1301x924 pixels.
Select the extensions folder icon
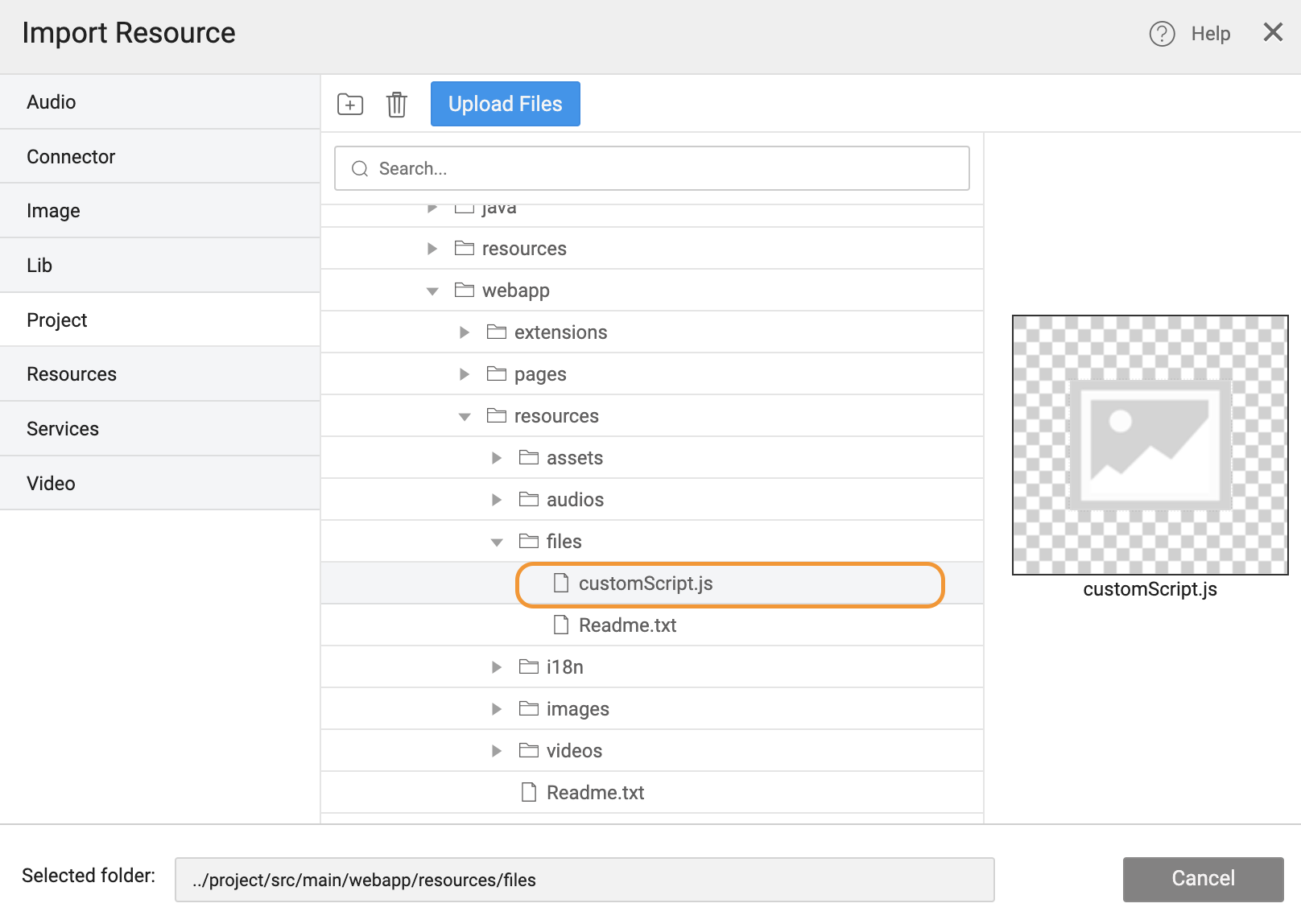coord(496,332)
